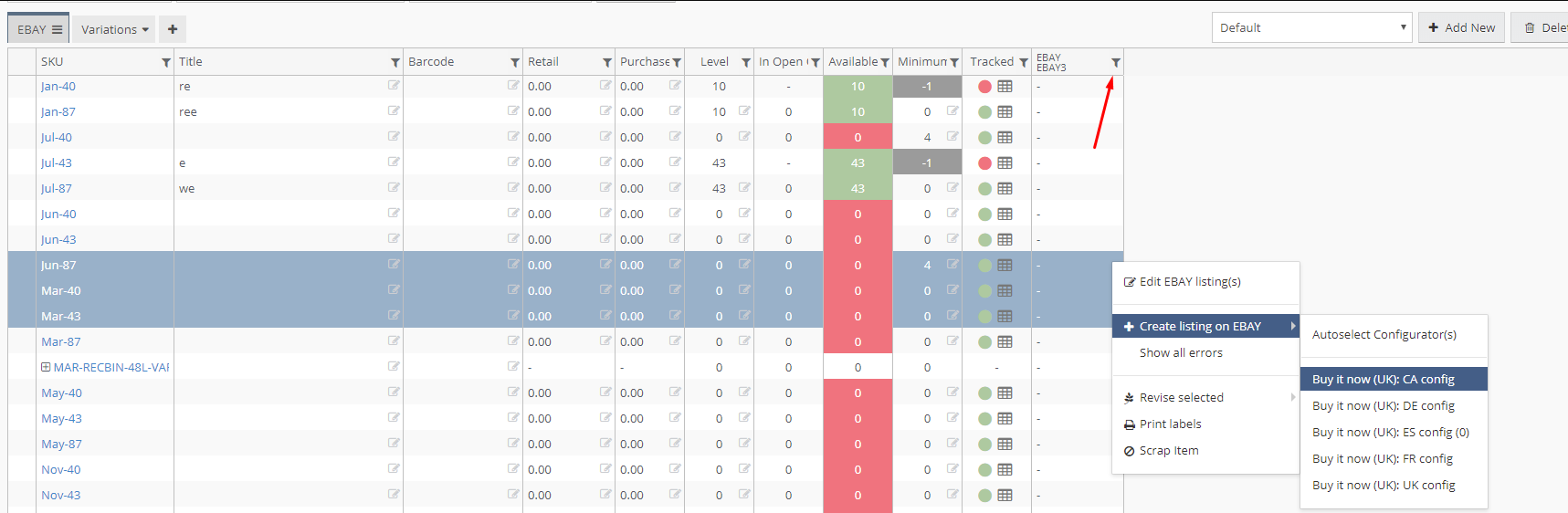Choose Buy it now (UK): CA config
The width and height of the screenshot is (1568, 513).
(x=1394, y=379)
